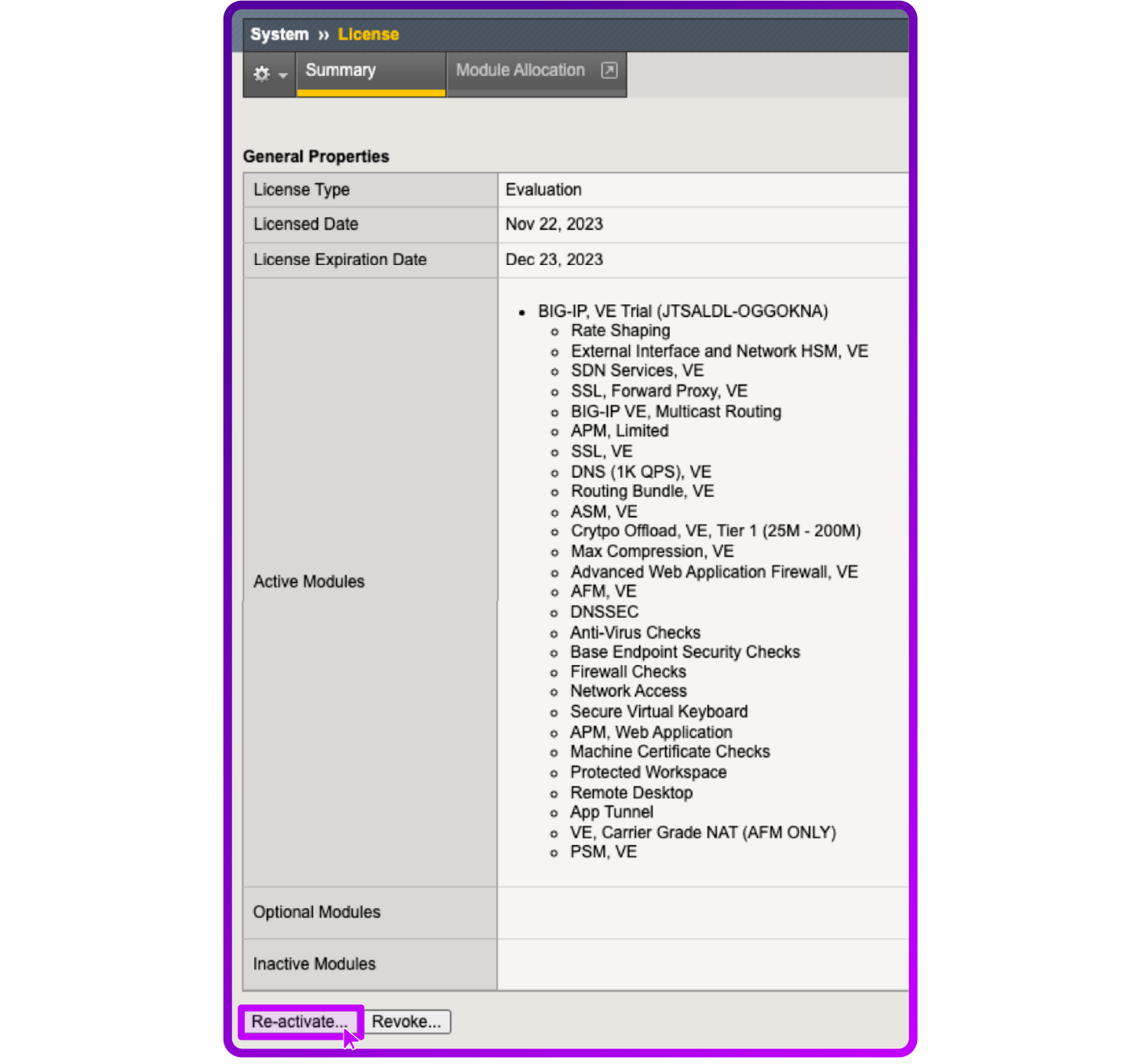1142x1064 pixels.
Task: Click the Active Modules label
Action: [309, 582]
